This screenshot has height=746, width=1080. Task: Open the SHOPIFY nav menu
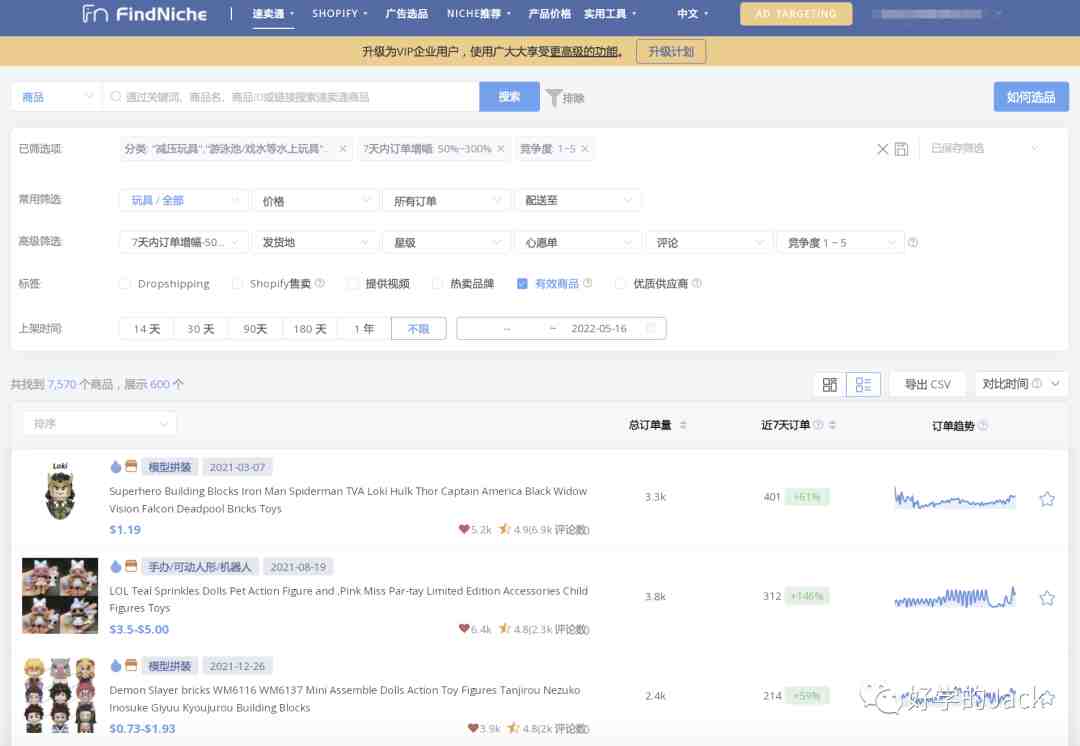pyautogui.click(x=340, y=14)
